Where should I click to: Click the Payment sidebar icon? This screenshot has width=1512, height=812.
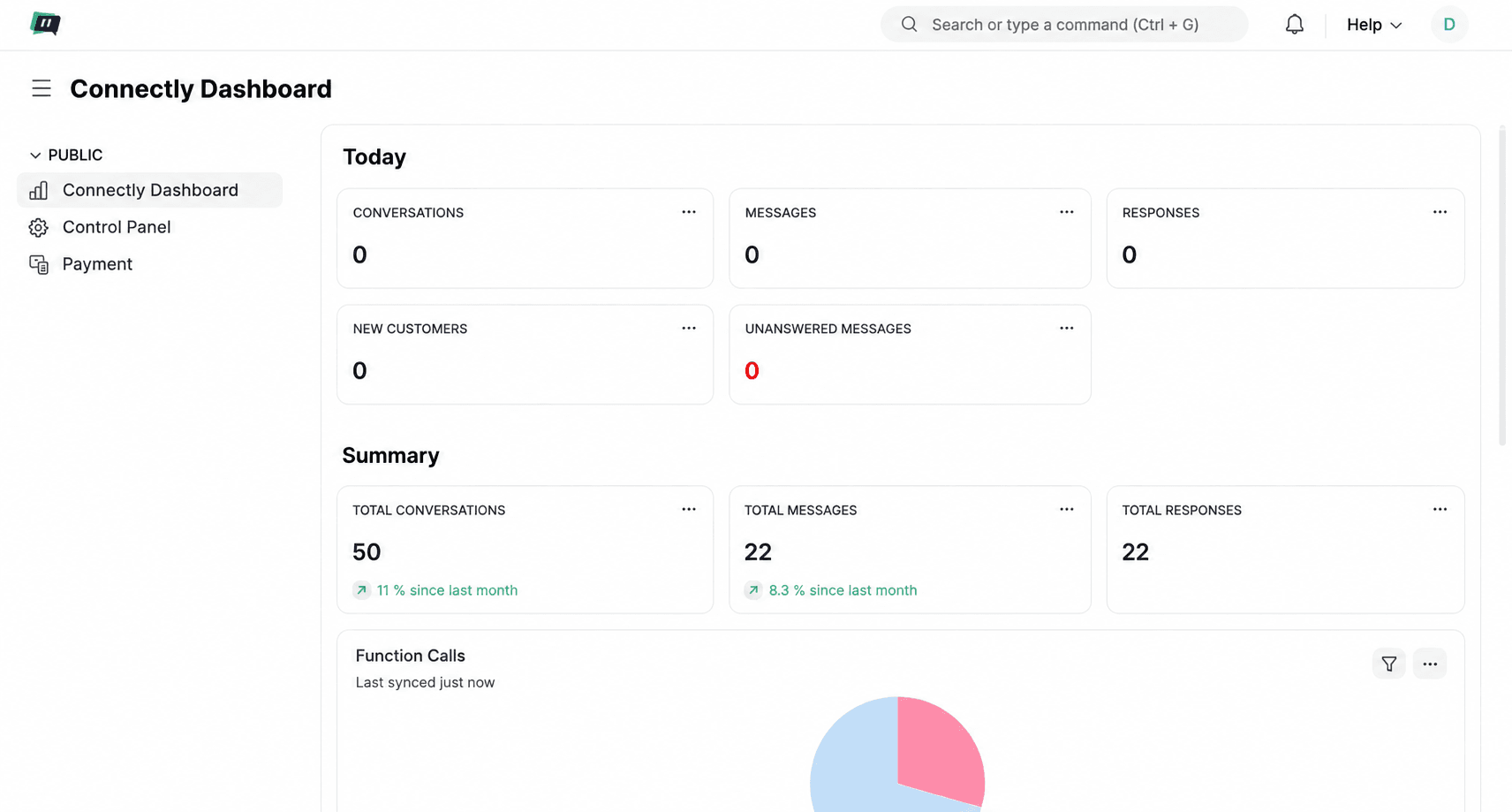tap(39, 265)
